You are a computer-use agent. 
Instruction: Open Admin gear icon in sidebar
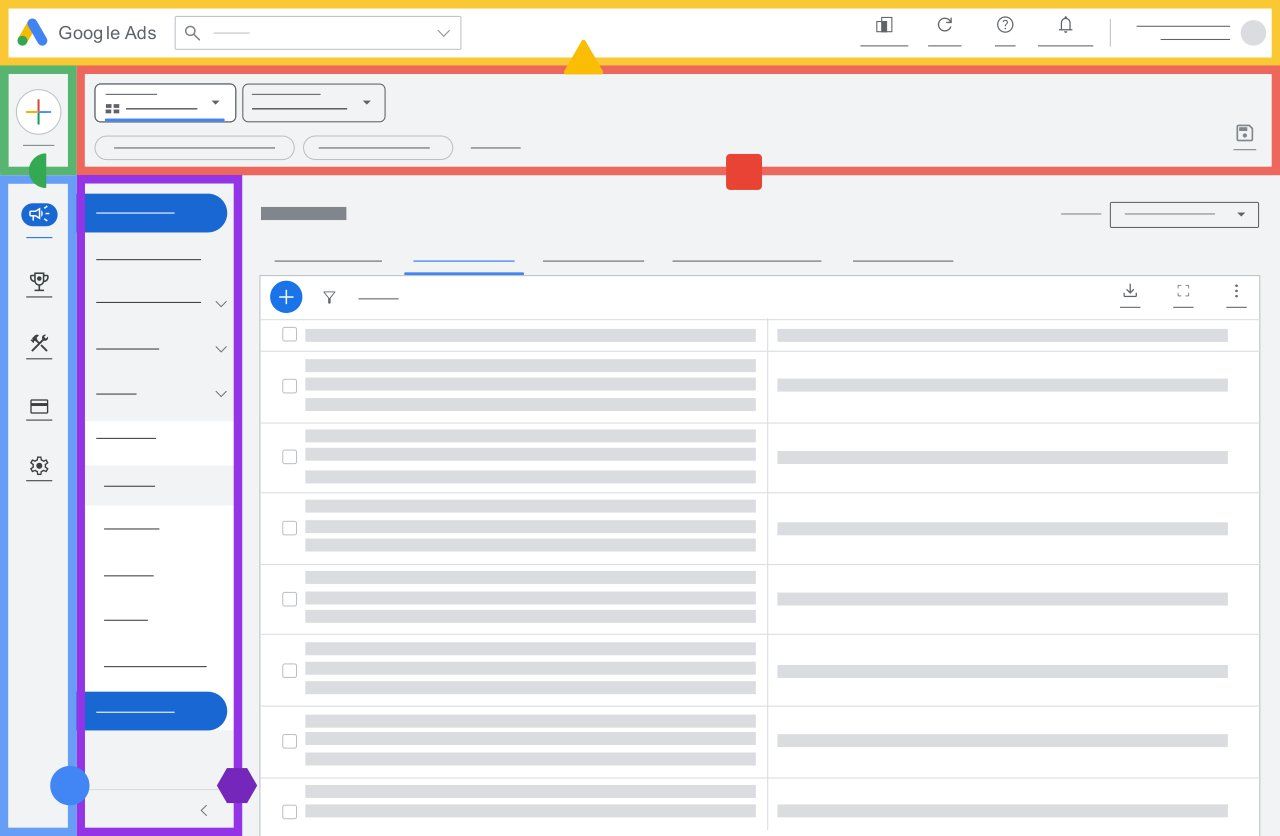39,466
